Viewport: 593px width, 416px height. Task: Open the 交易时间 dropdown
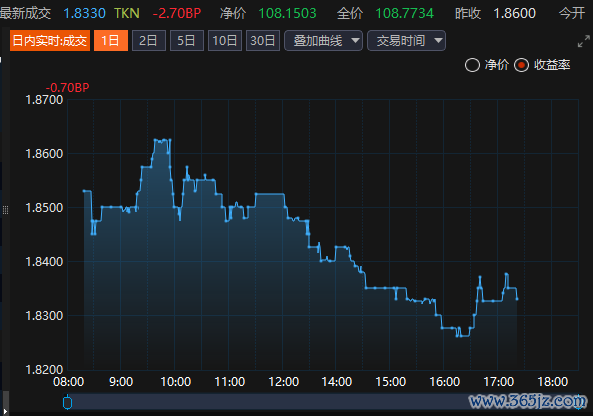pyautogui.click(x=406, y=40)
